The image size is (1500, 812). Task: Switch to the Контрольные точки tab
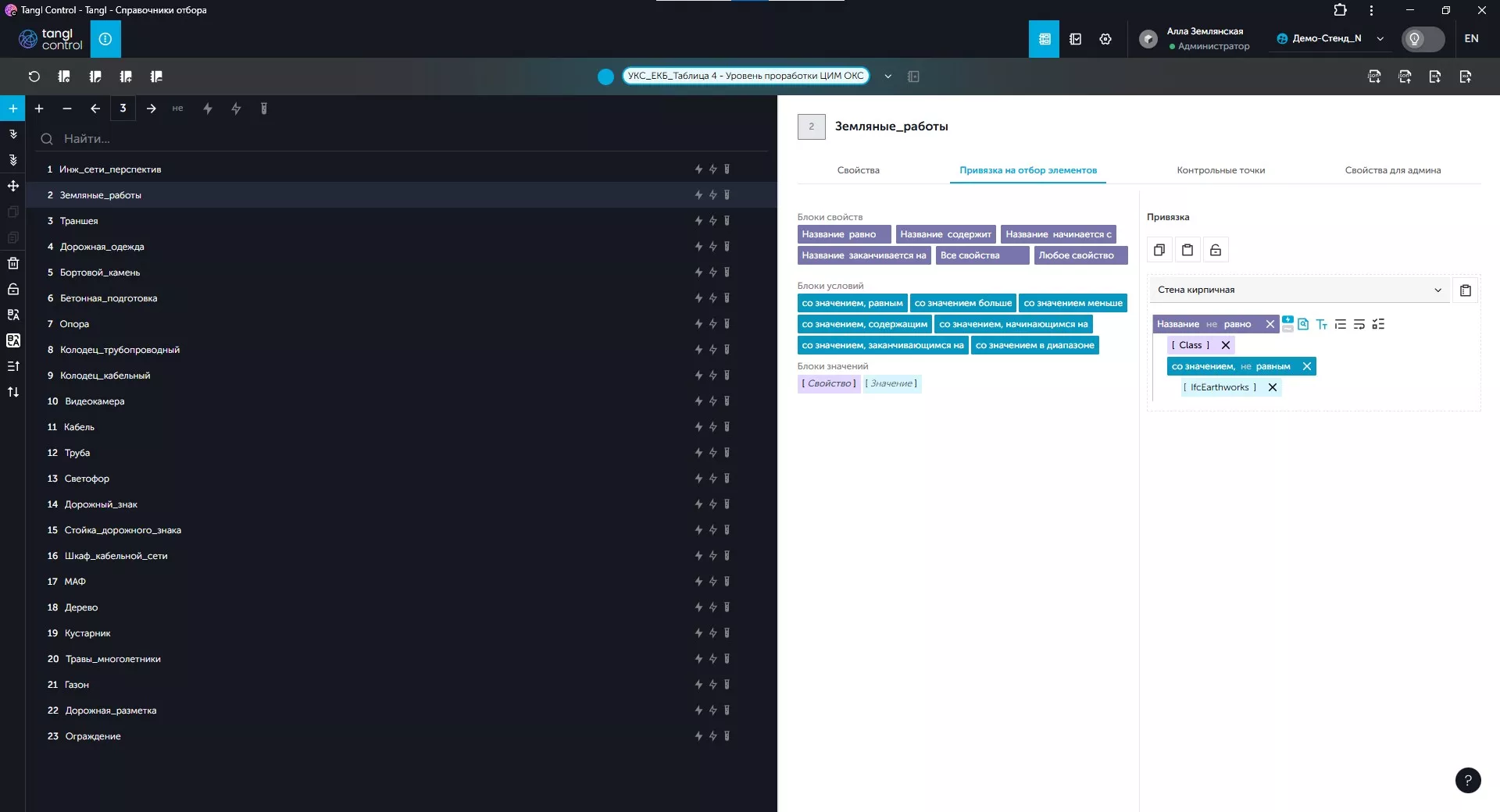(1220, 170)
